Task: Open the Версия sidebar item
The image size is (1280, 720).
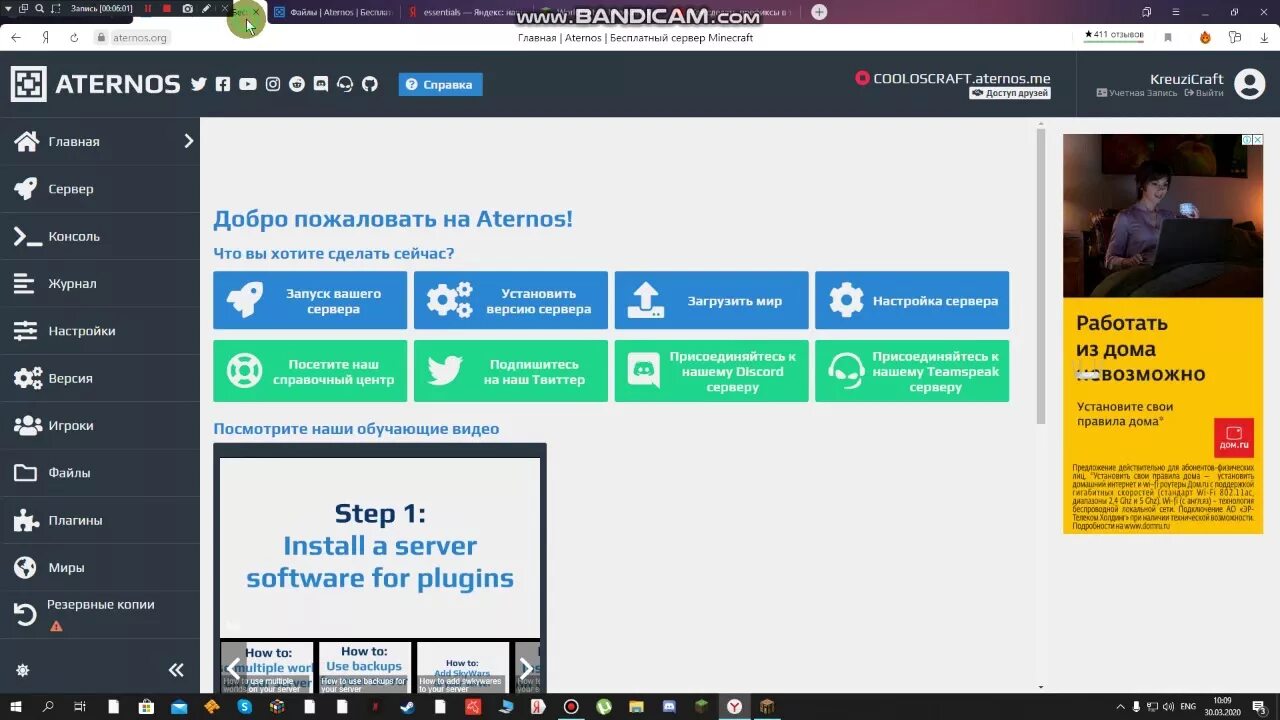Action: pos(100,378)
